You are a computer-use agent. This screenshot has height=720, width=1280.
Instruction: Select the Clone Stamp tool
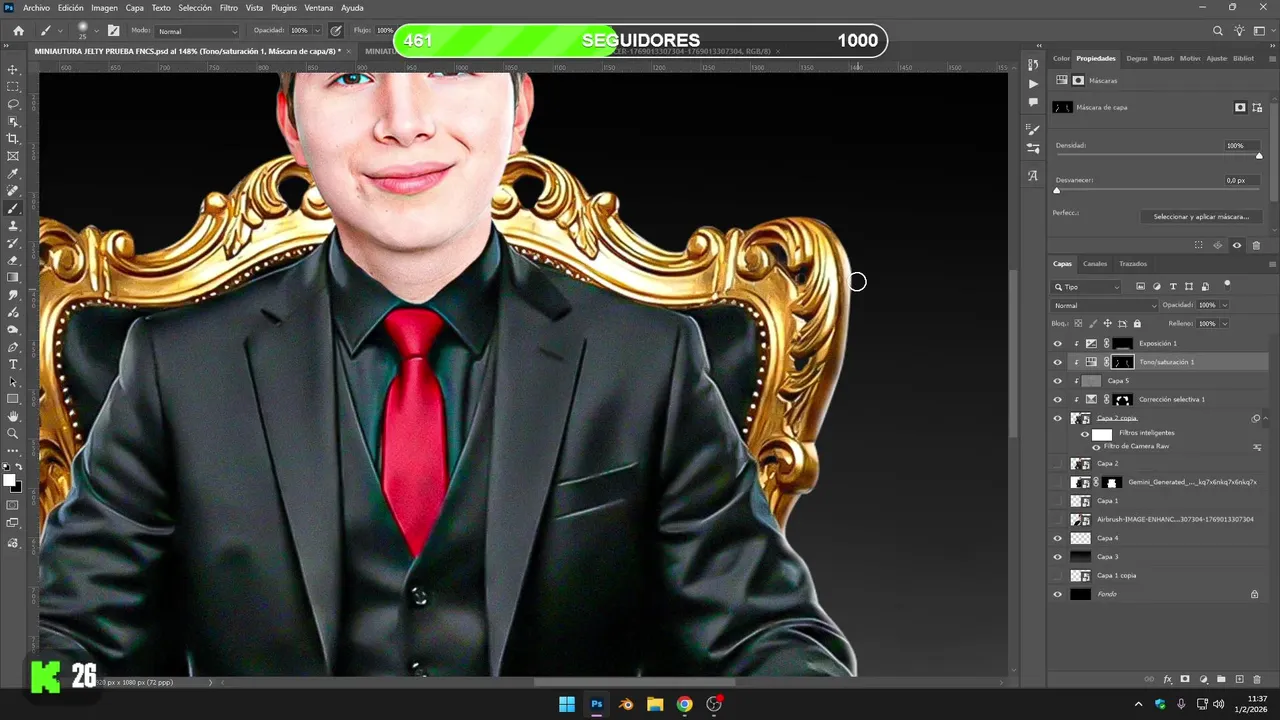(13, 226)
